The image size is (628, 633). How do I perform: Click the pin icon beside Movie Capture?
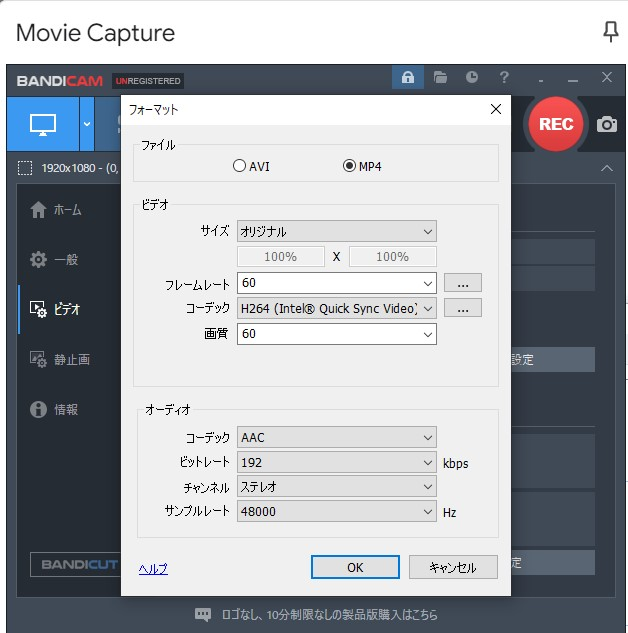point(610,32)
